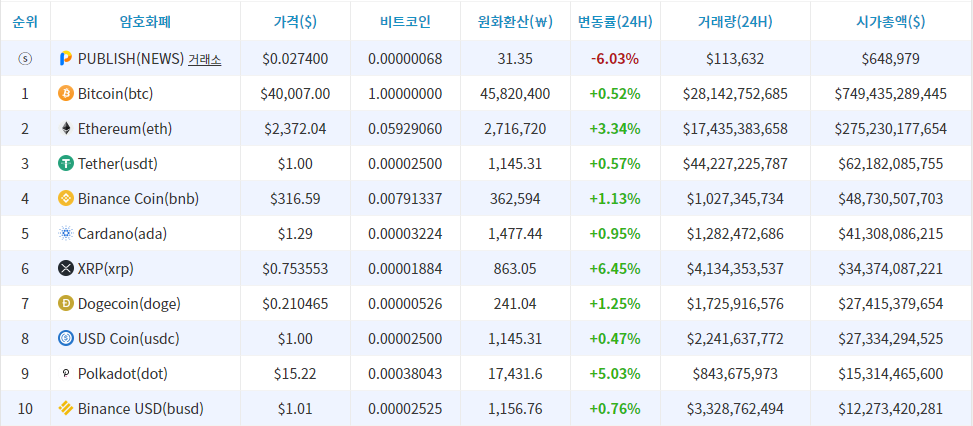Viewport: 973px width, 426px height.
Task: Click the PUBLISH(NEWS) coin logo icon
Action: (x=65, y=59)
